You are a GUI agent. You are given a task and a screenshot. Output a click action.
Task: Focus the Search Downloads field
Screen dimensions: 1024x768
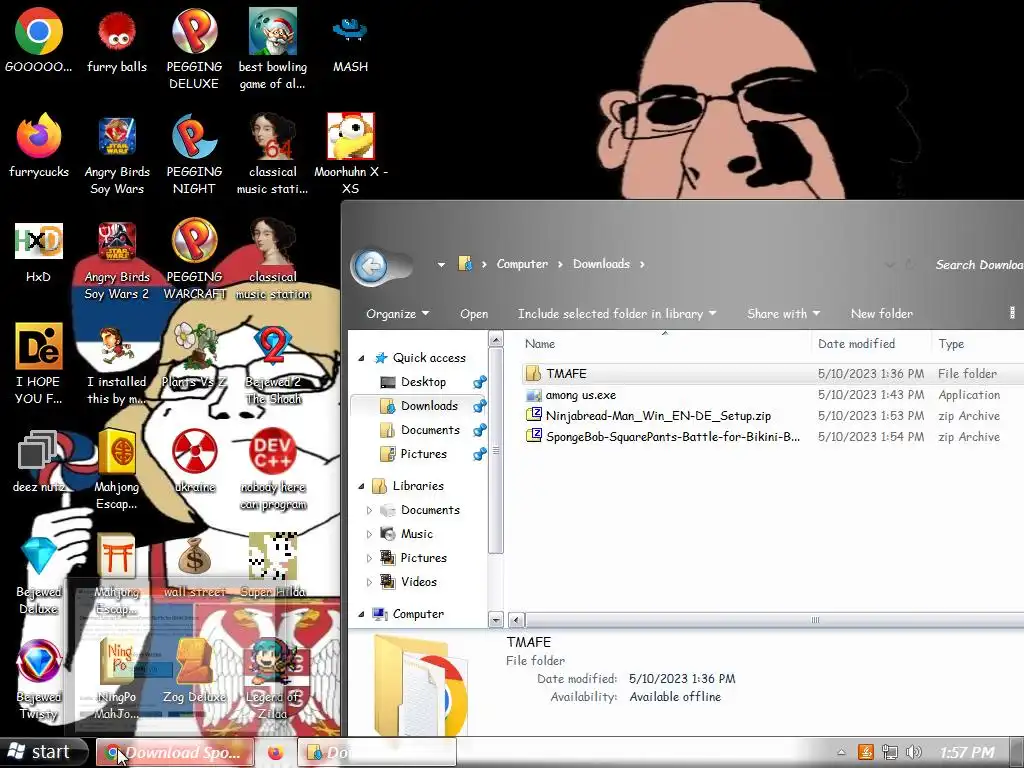[x=978, y=264]
